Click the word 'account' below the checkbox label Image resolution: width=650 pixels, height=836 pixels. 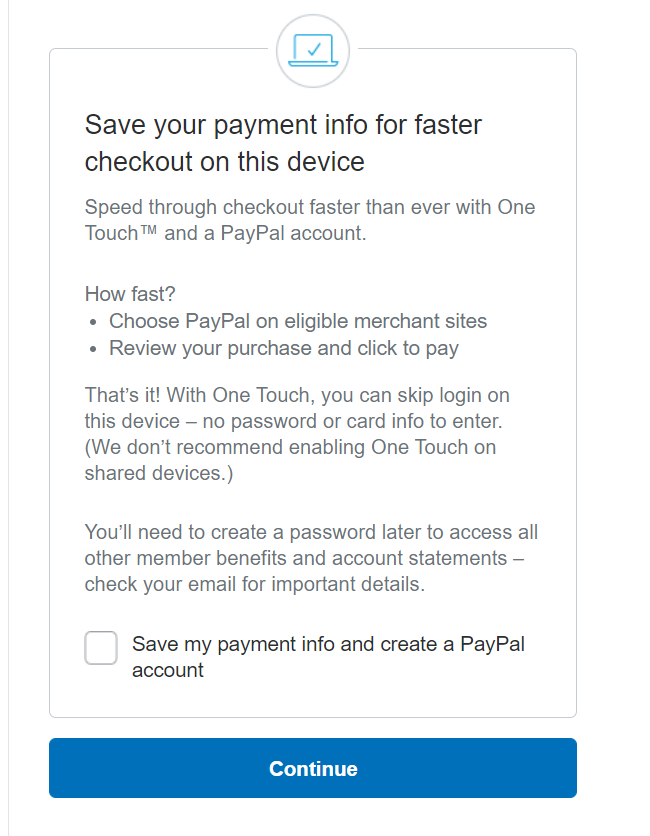[168, 670]
